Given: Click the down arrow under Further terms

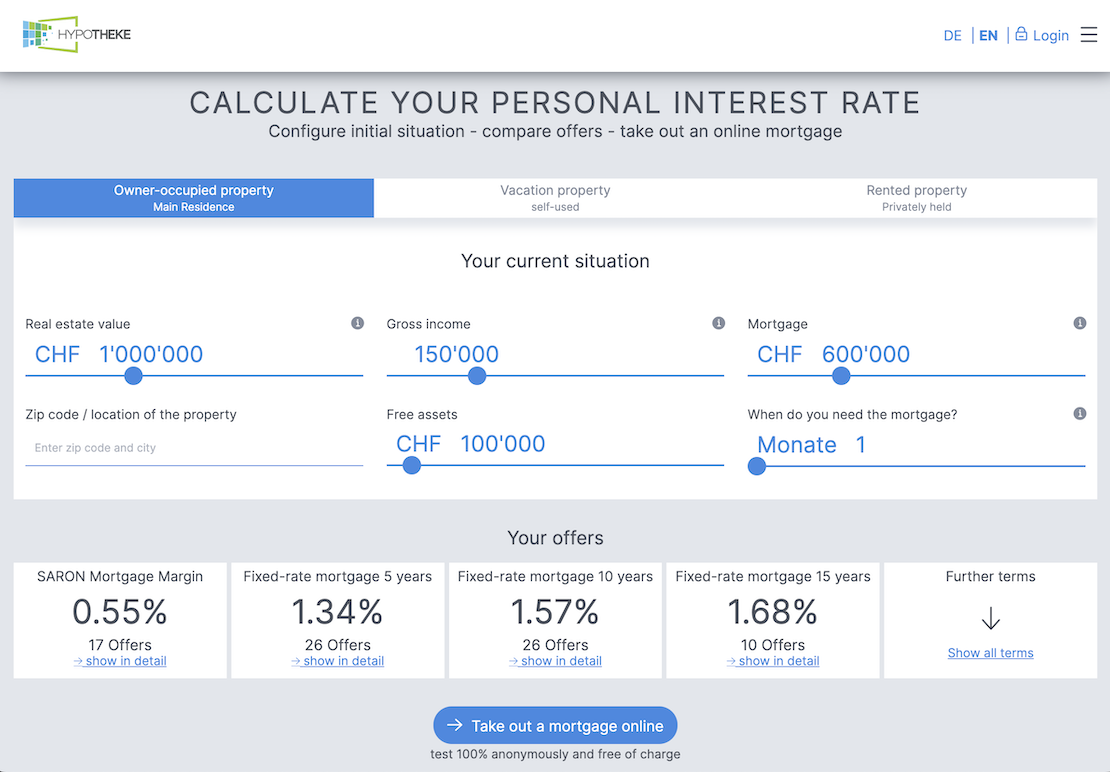Looking at the screenshot, I should (990, 618).
